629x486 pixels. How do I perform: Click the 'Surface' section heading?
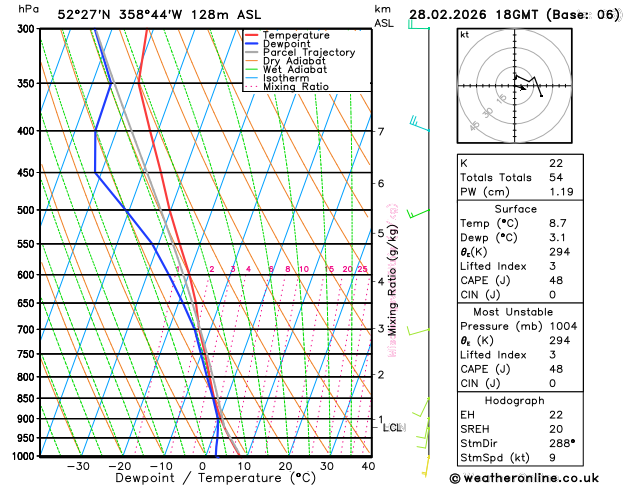pyautogui.click(x=515, y=209)
